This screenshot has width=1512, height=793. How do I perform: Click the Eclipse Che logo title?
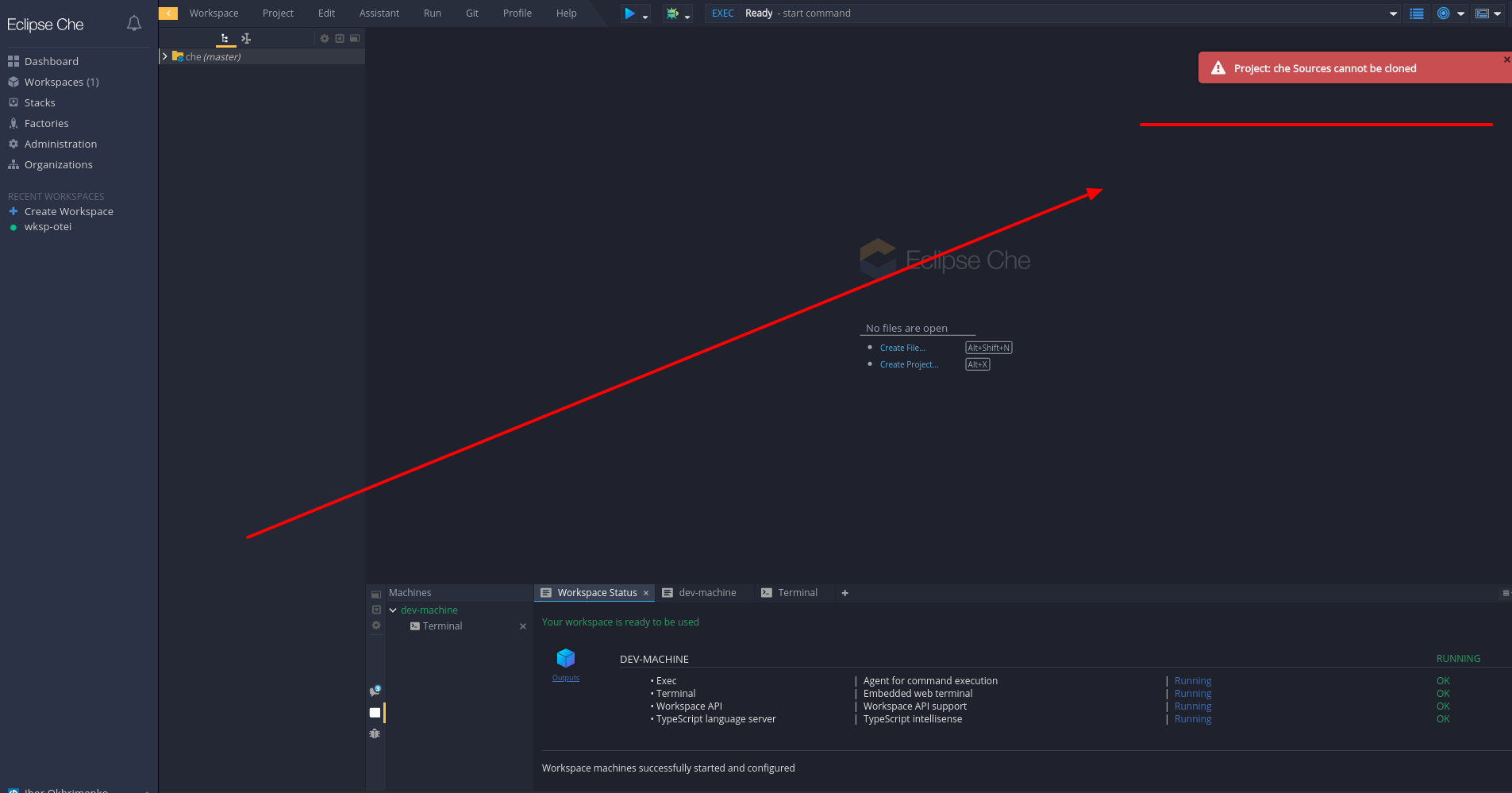point(45,25)
